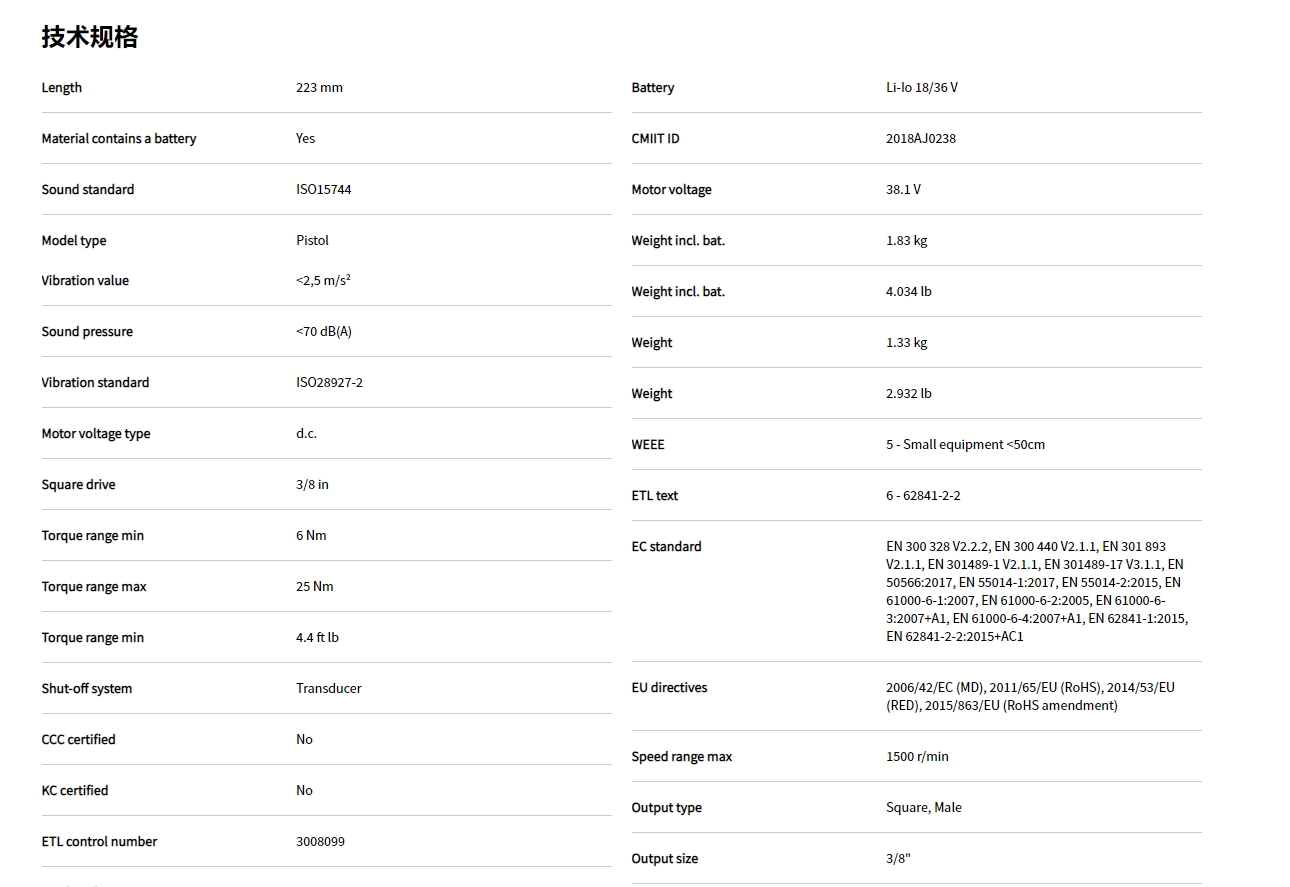Click the EU directives label
The height and width of the screenshot is (887, 1290).
669,688
